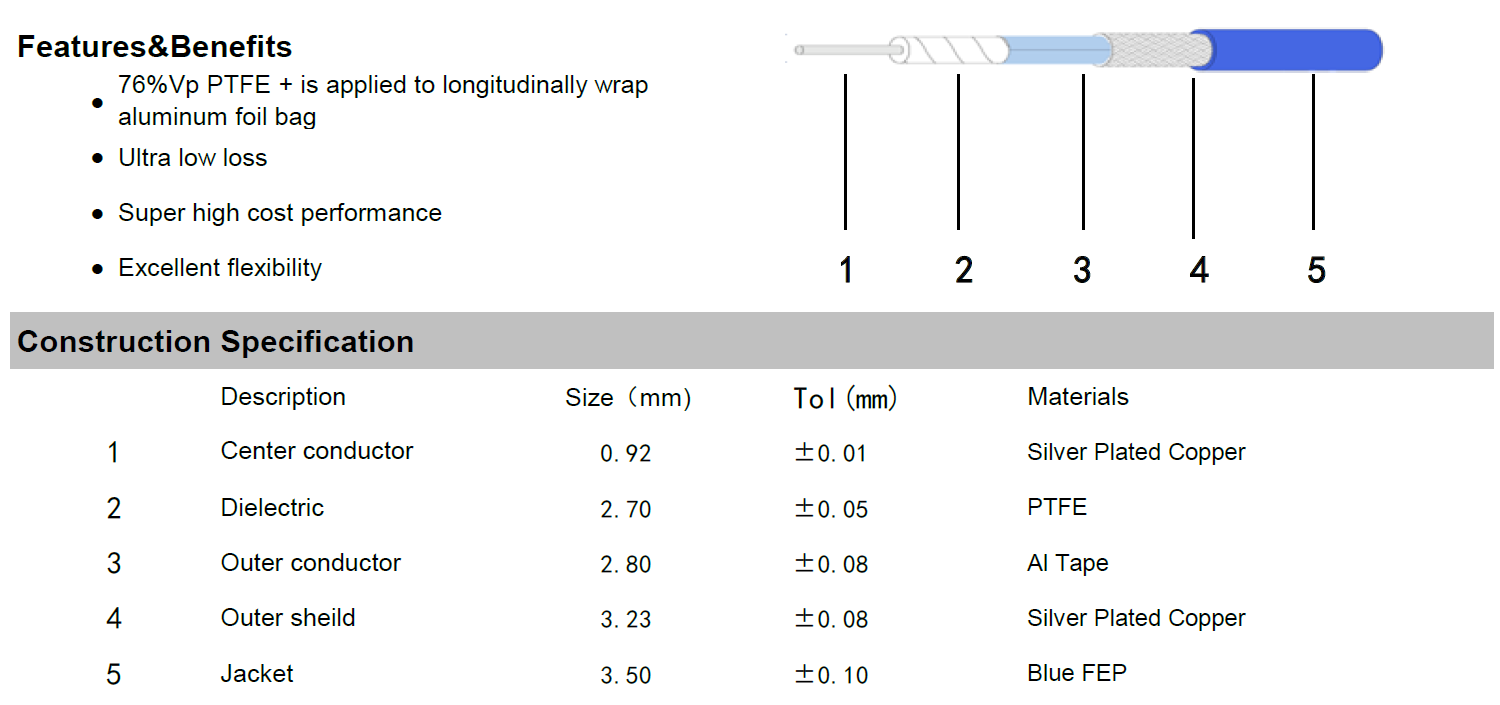Select the Center conductor row label
The image size is (1500, 705).
(x=317, y=451)
